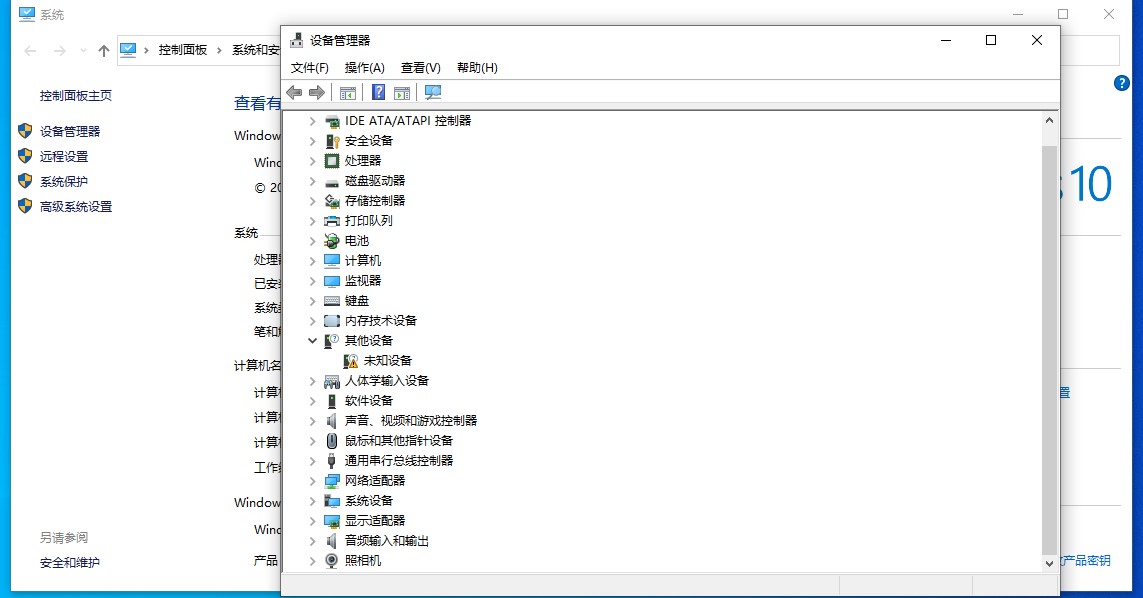The image size is (1143, 598).
Task: Click the keyboard icon beside 键盘
Action: click(x=330, y=300)
